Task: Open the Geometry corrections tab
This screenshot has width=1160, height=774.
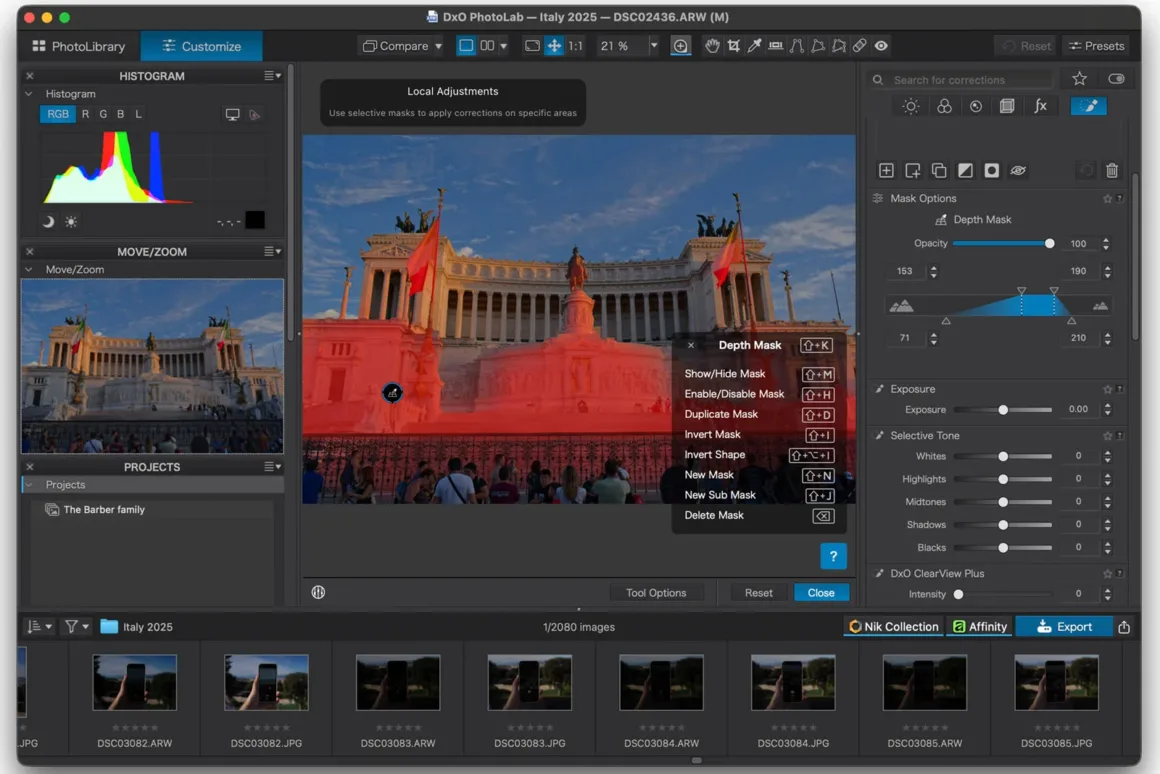Action: [x=1007, y=107]
